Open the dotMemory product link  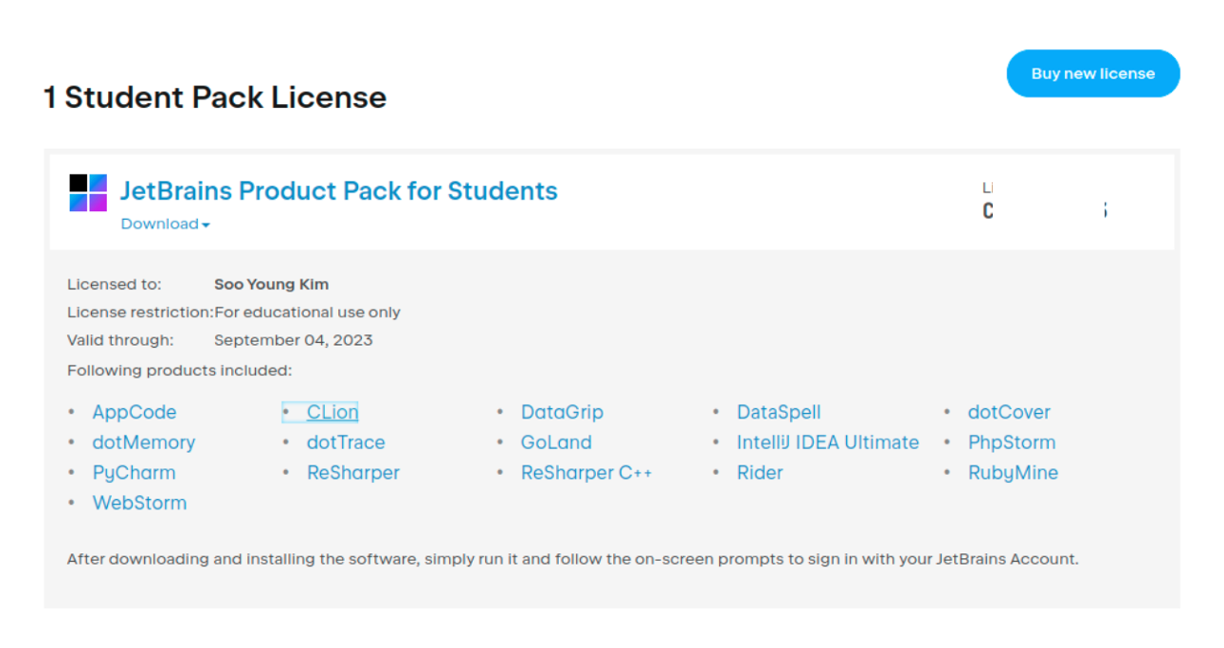[144, 442]
